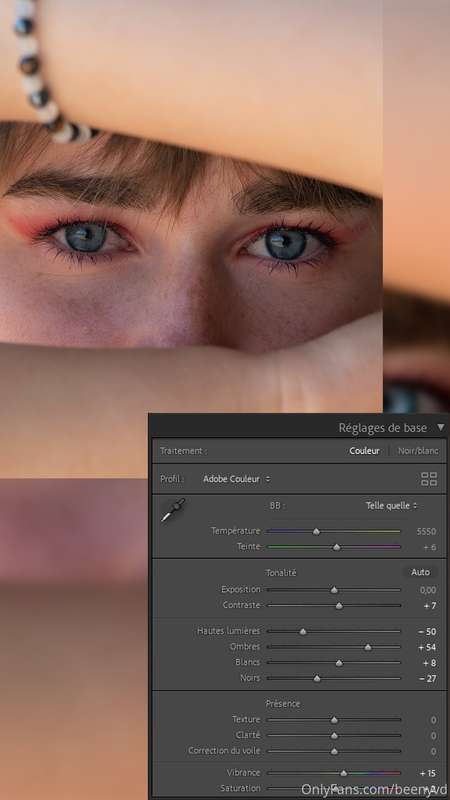Switch treatment to Couleur
The width and height of the screenshot is (450, 800).
(x=364, y=451)
